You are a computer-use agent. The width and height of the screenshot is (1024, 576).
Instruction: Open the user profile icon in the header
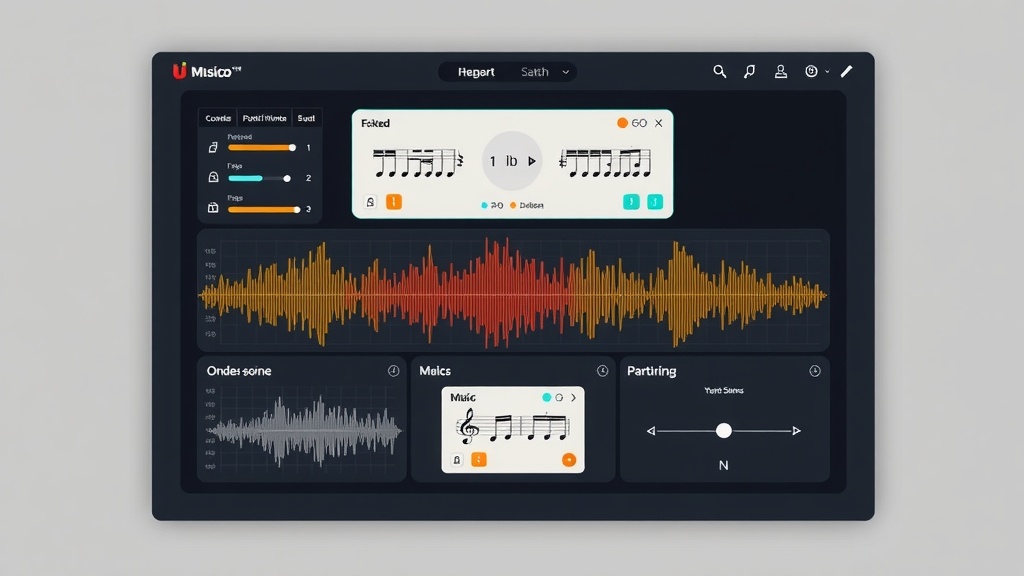pyautogui.click(x=781, y=71)
